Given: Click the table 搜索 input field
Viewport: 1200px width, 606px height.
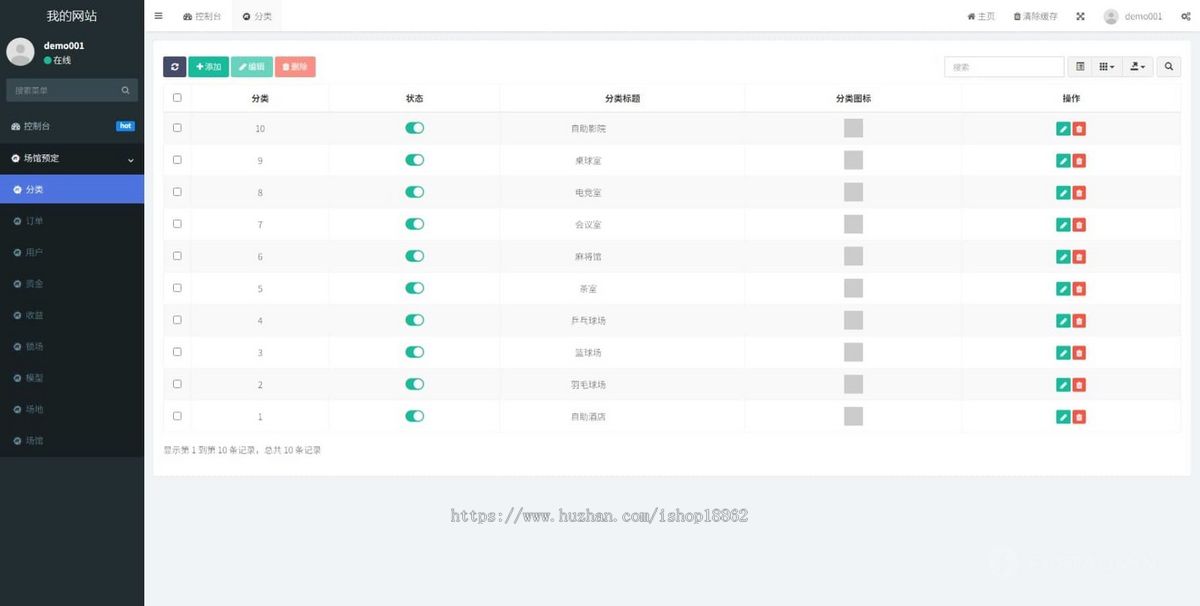Looking at the screenshot, I should point(1004,66).
